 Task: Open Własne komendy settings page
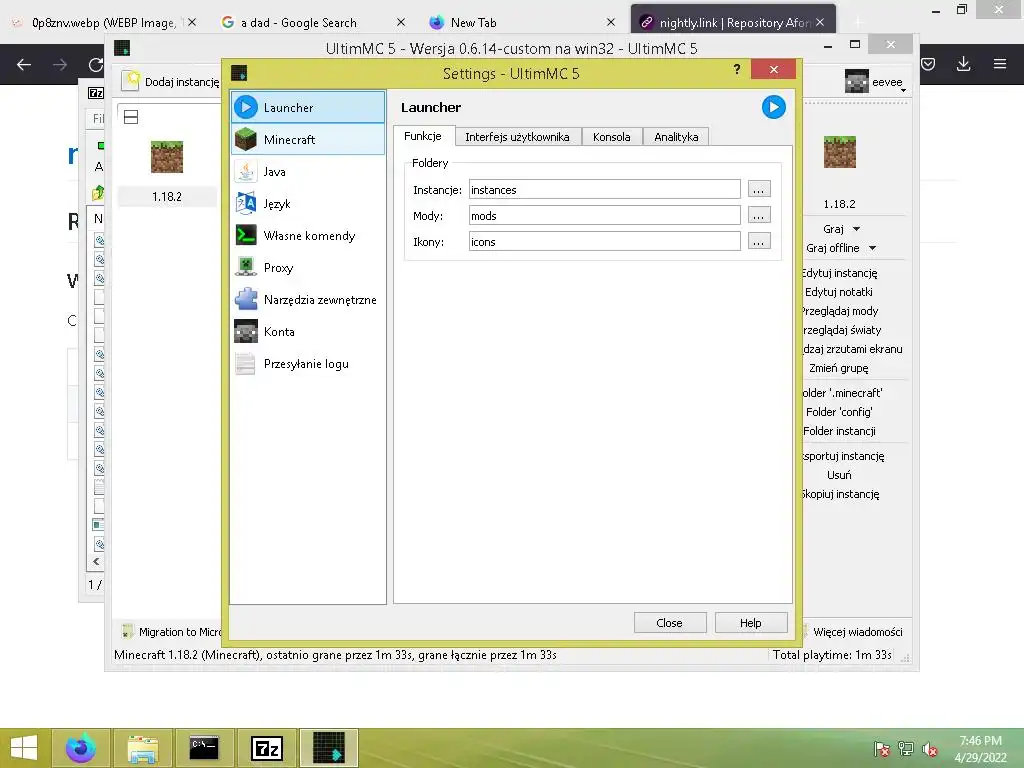click(308, 235)
